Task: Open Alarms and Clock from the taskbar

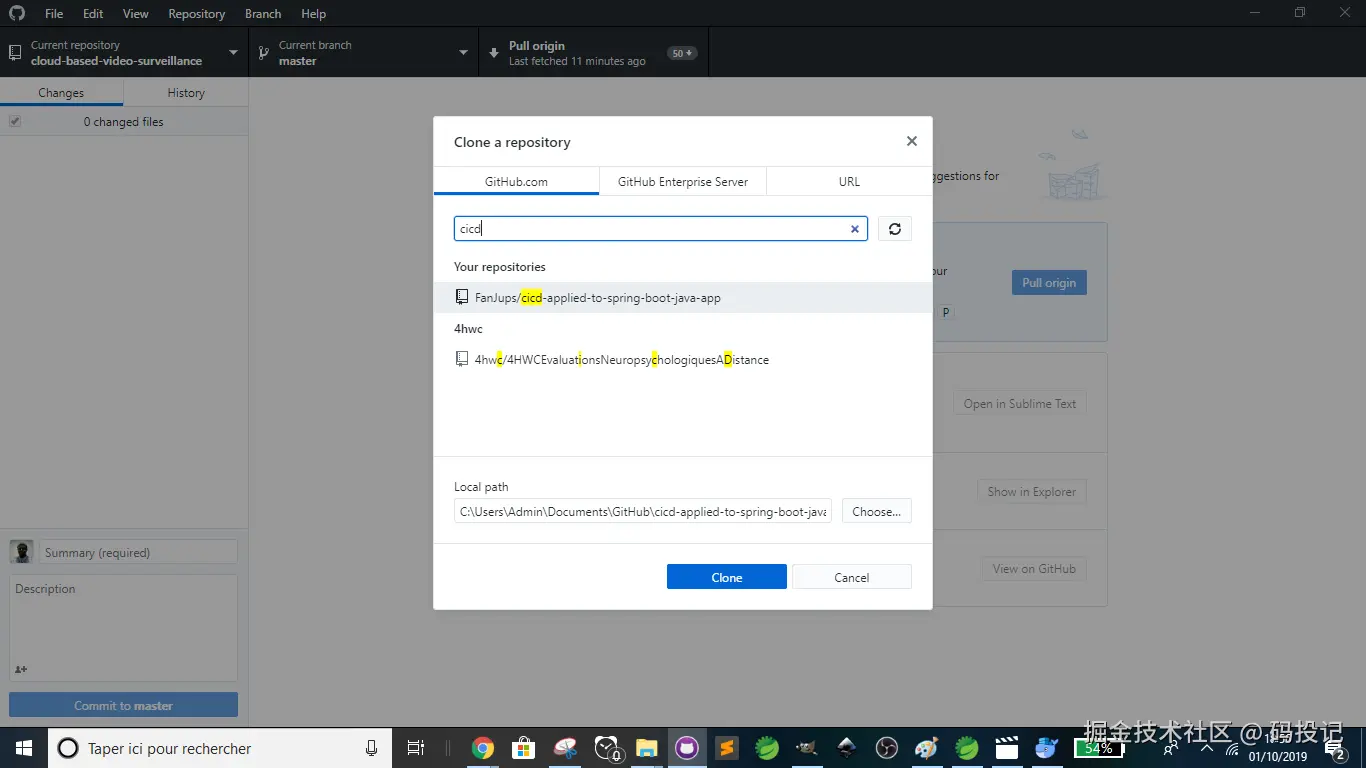Action: pos(607,748)
